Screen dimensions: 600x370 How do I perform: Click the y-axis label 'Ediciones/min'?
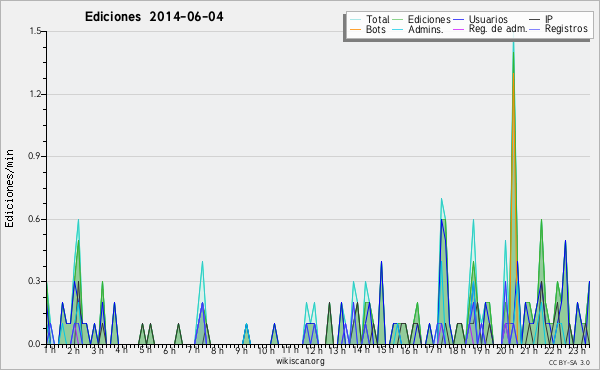tap(9, 188)
